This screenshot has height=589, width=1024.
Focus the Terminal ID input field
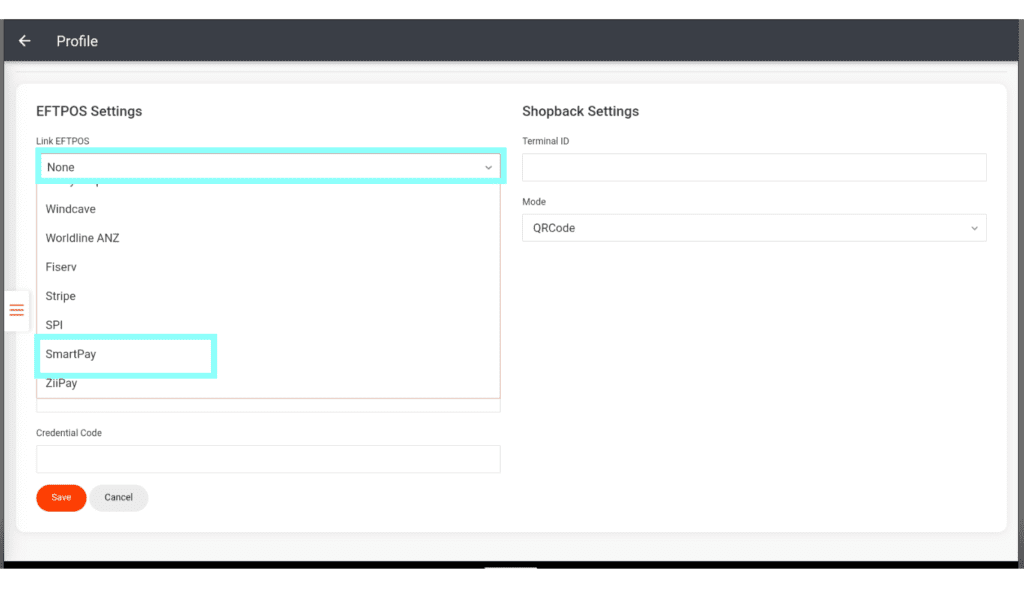point(754,167)
